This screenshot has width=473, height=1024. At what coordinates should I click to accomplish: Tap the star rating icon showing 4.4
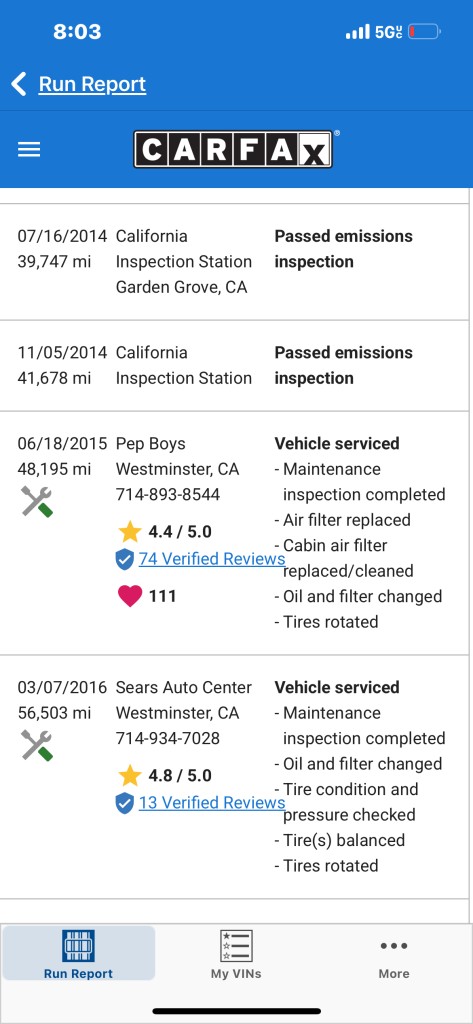coord(130,532)
